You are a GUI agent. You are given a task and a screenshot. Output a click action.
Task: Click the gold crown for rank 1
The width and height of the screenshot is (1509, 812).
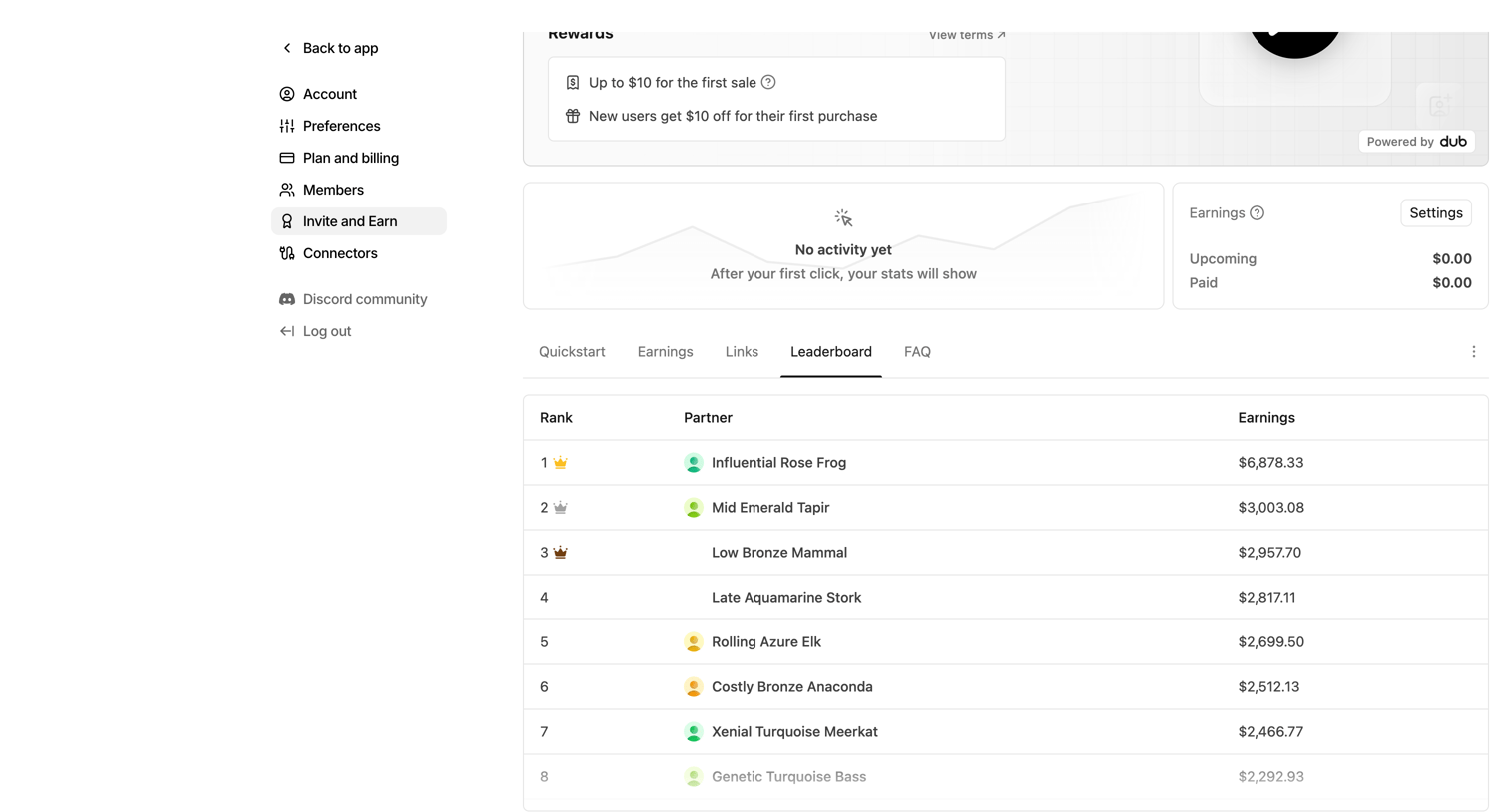point(561,463)
